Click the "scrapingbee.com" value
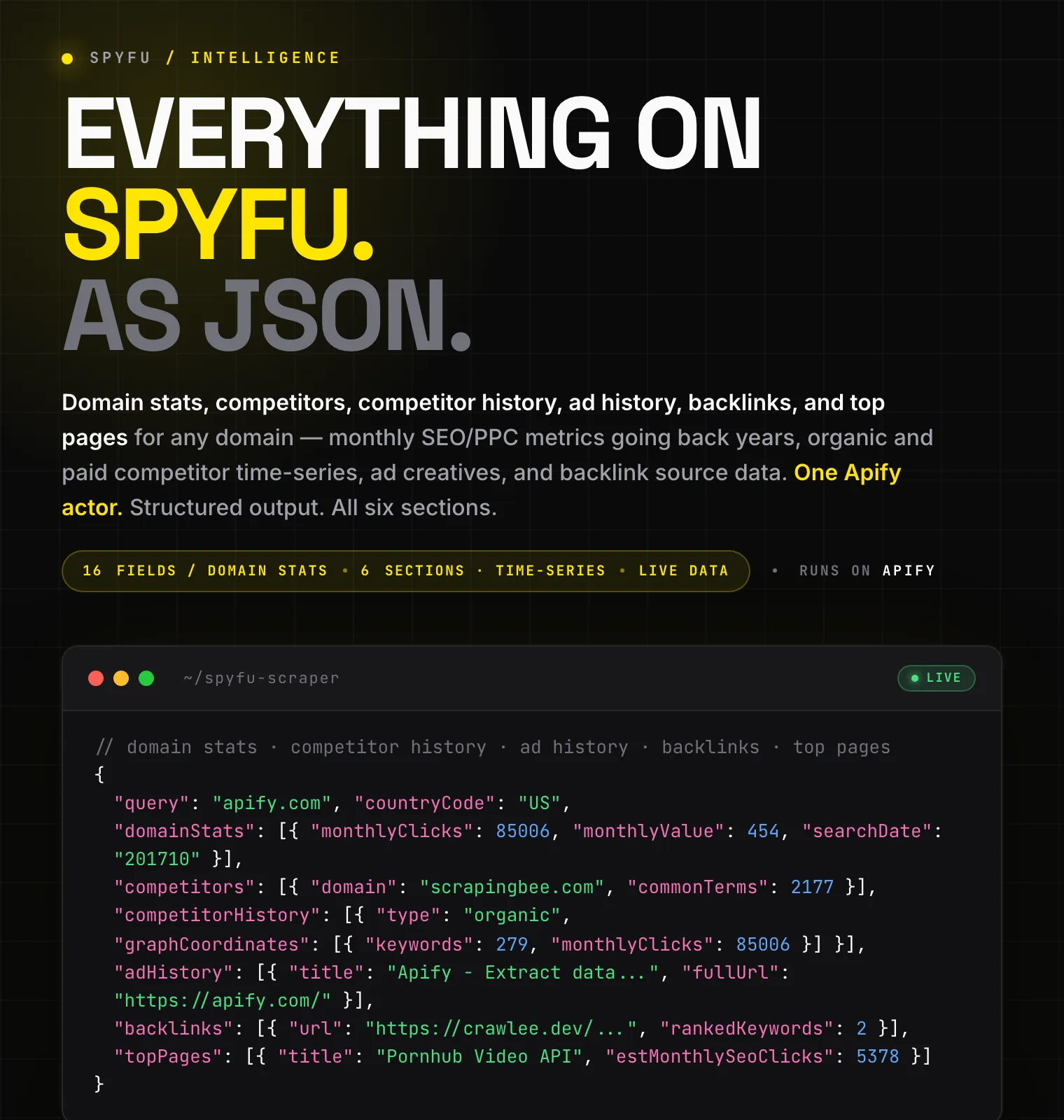This screenshot has width=1064, height=1120. point(512,887)
